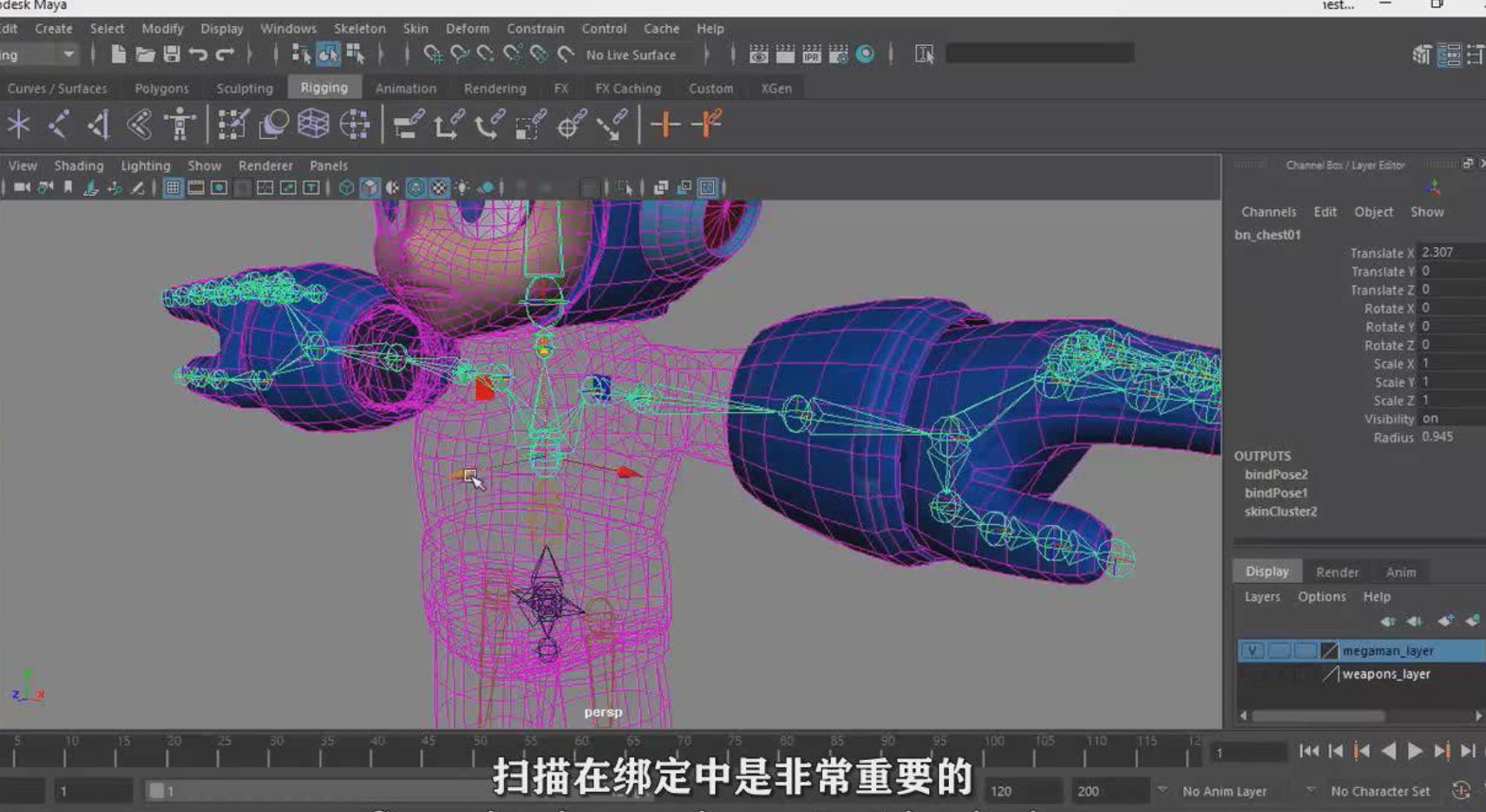The width and height of the screenshot is (1486, 812).
Task: Apply the Point constraint icon
Action: click(x=448, y=125)
